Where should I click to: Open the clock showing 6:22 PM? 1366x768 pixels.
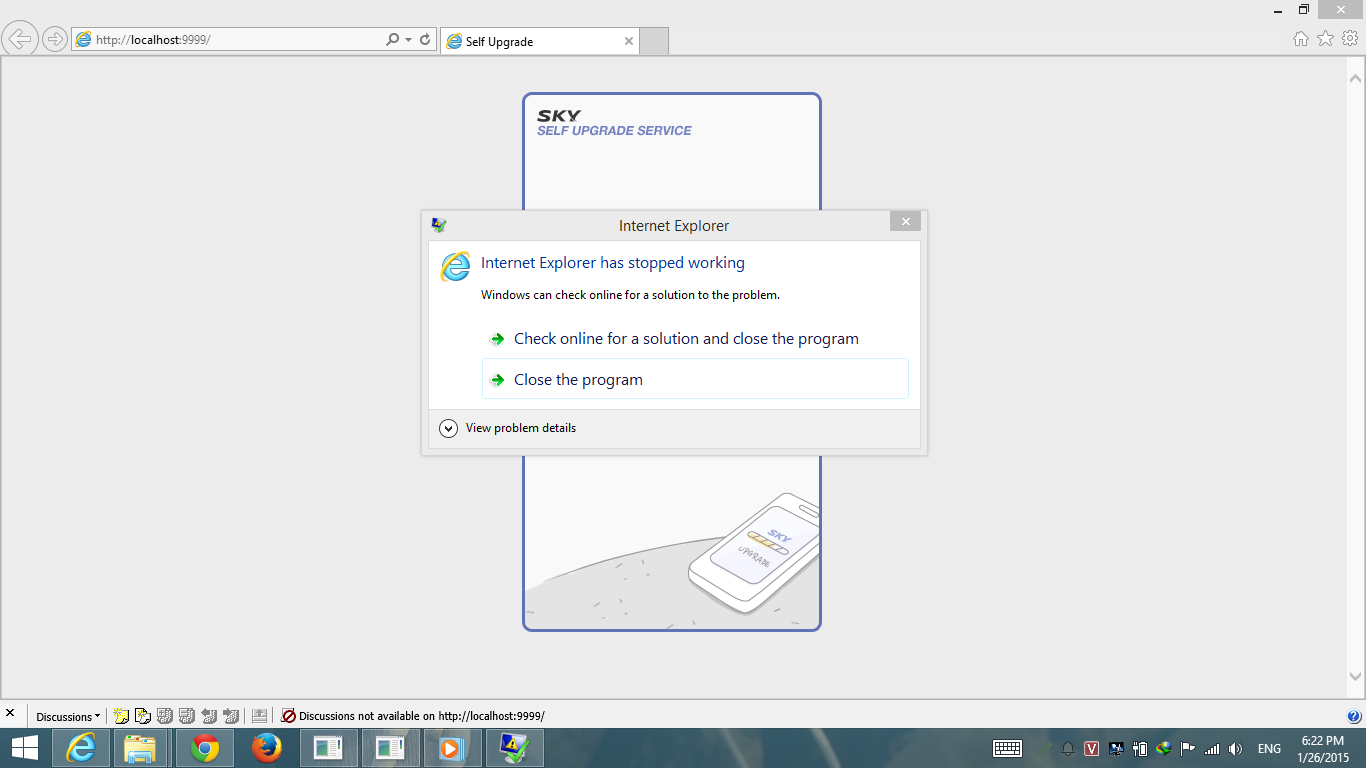click(1323, 748)
